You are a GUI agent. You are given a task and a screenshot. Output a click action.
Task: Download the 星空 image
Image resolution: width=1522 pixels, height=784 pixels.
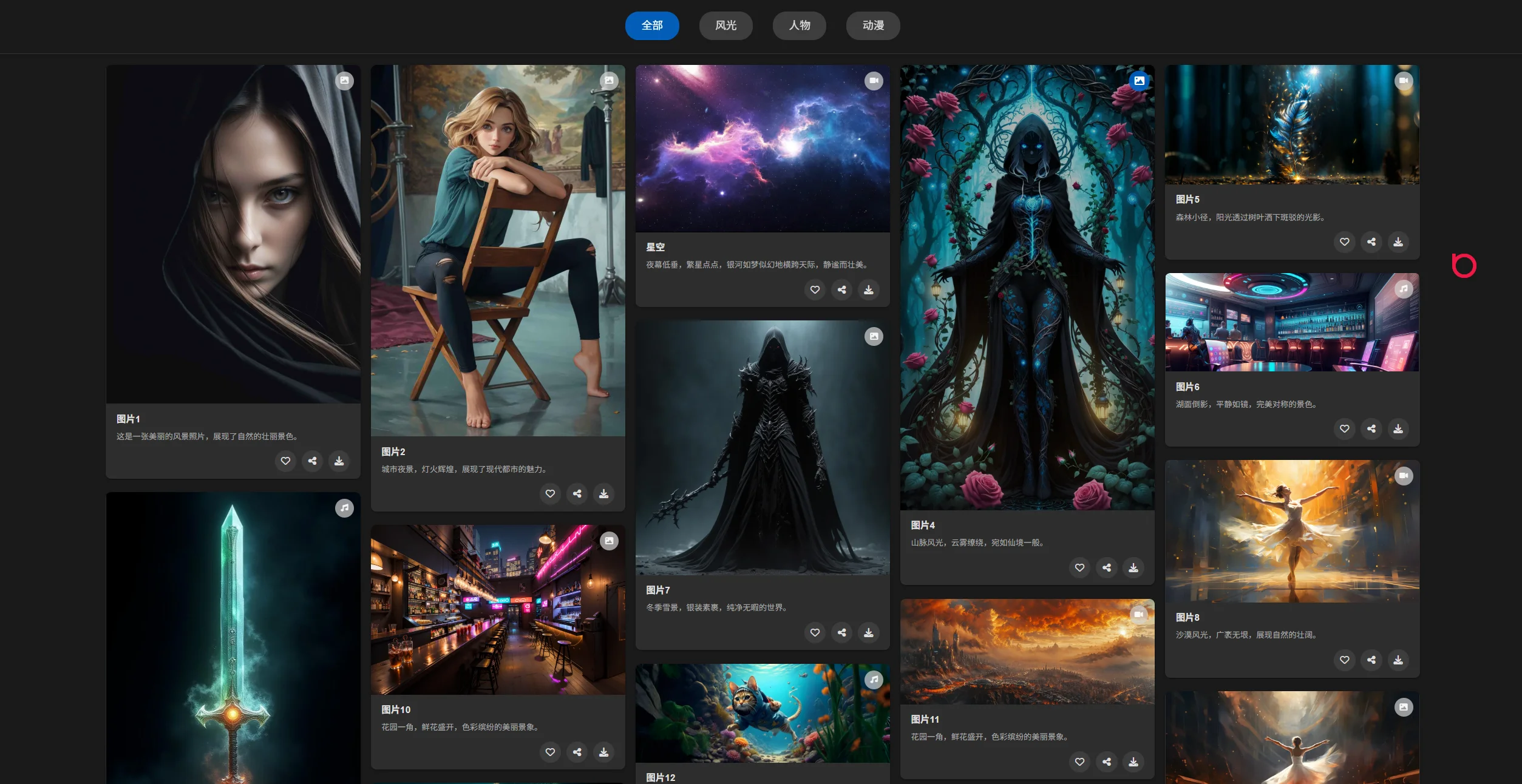(869, 290)
